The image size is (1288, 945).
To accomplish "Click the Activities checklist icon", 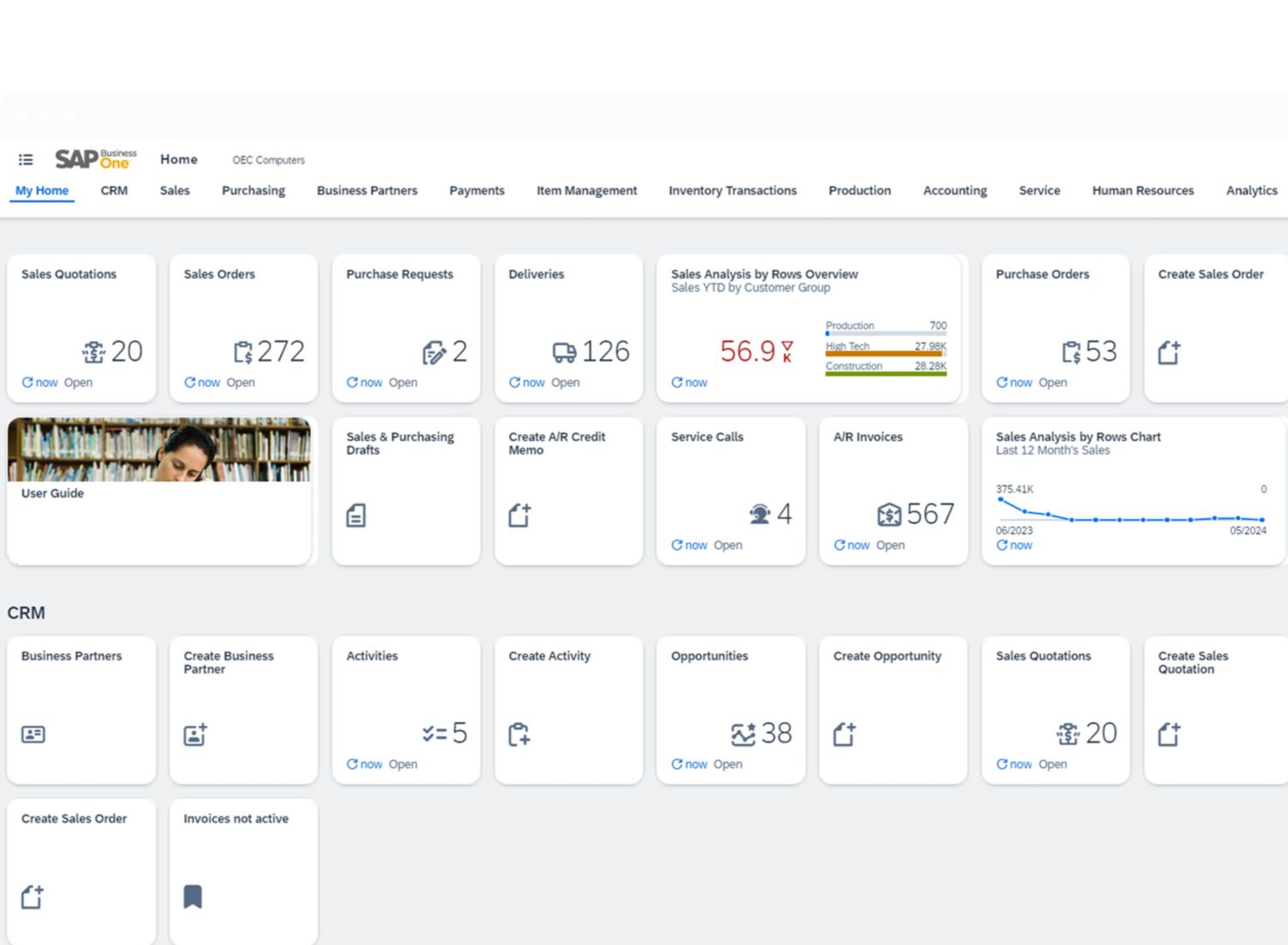I will (434, 734).
